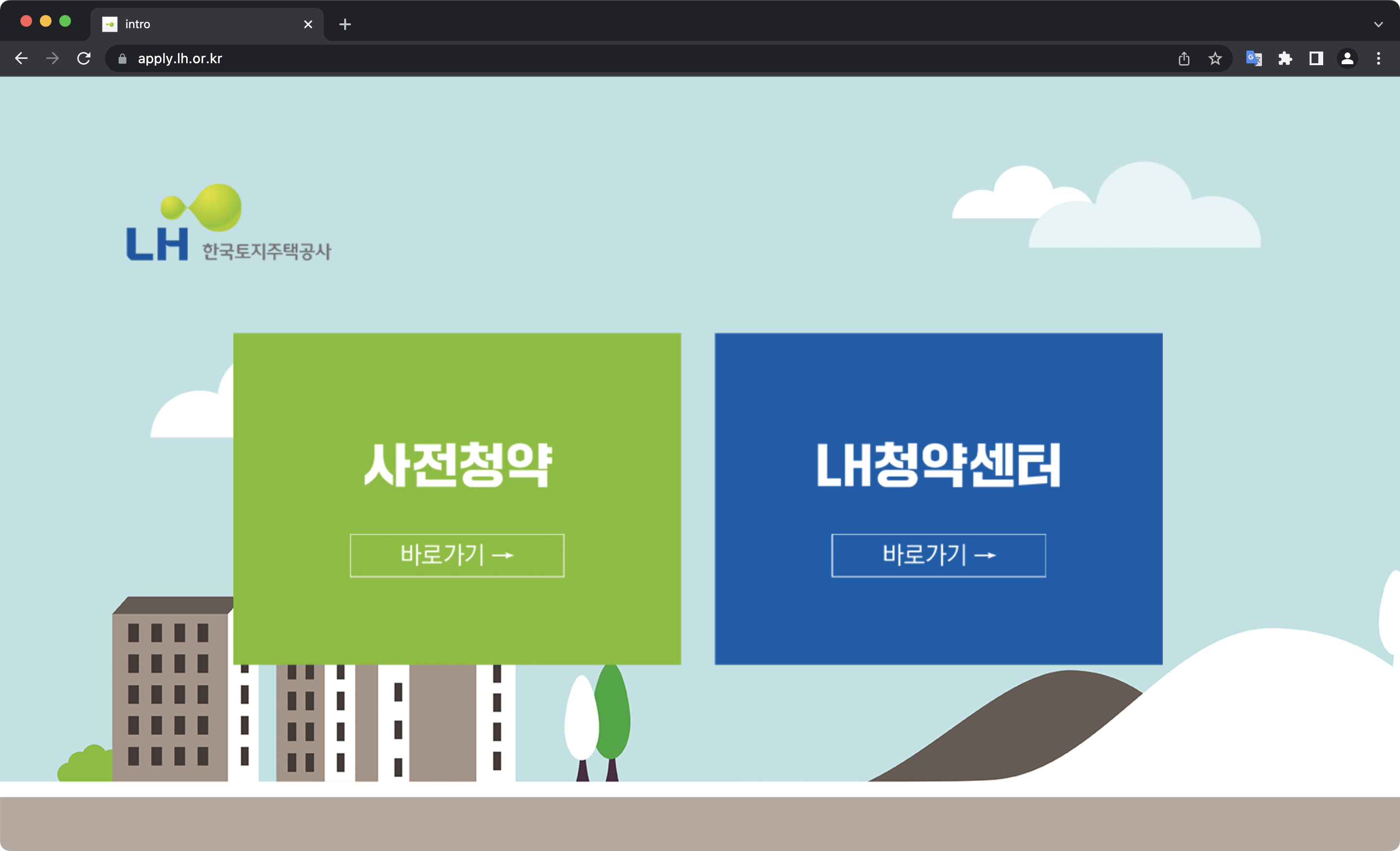The image size is (1400, 851).
Task: Click the forward navigation arrow
Action: 52,58
